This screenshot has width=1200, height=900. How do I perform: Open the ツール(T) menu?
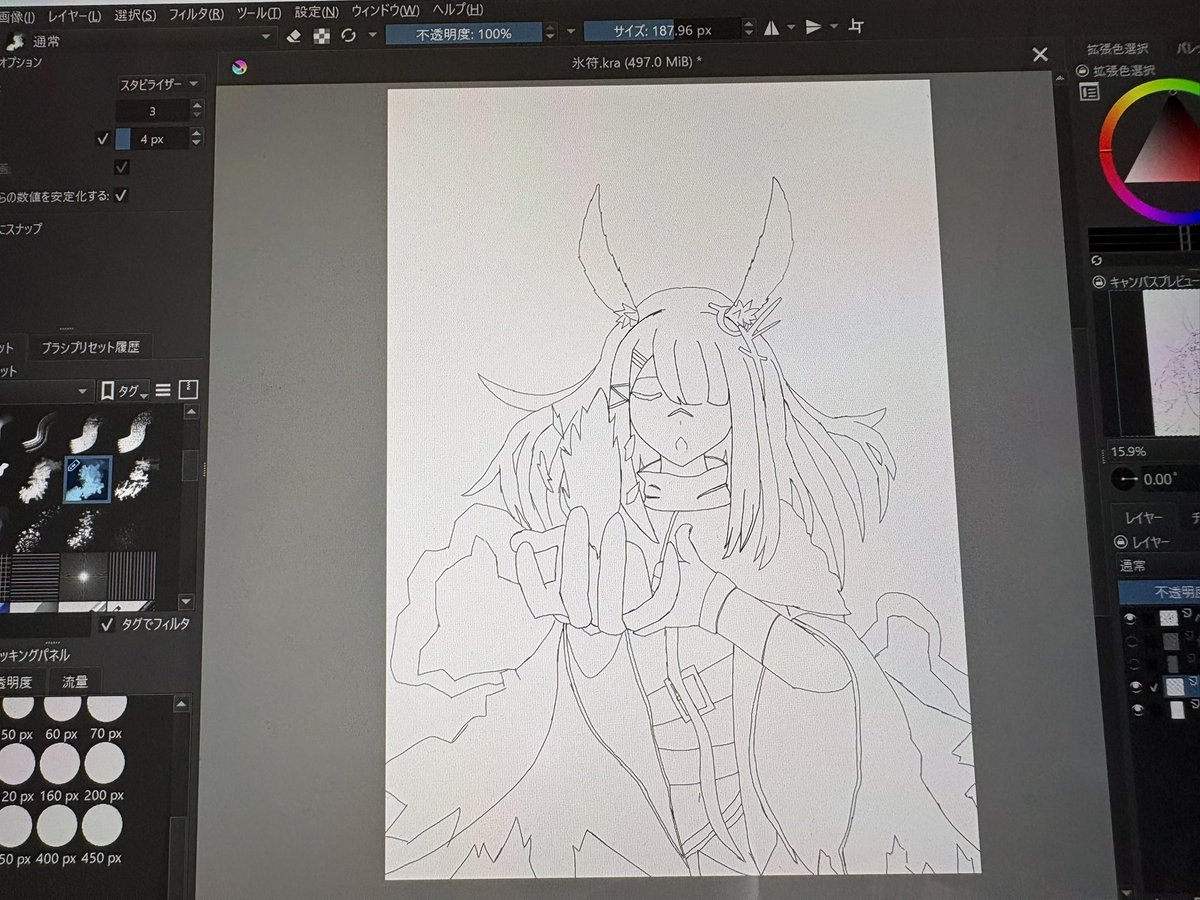tap(259, 13)
